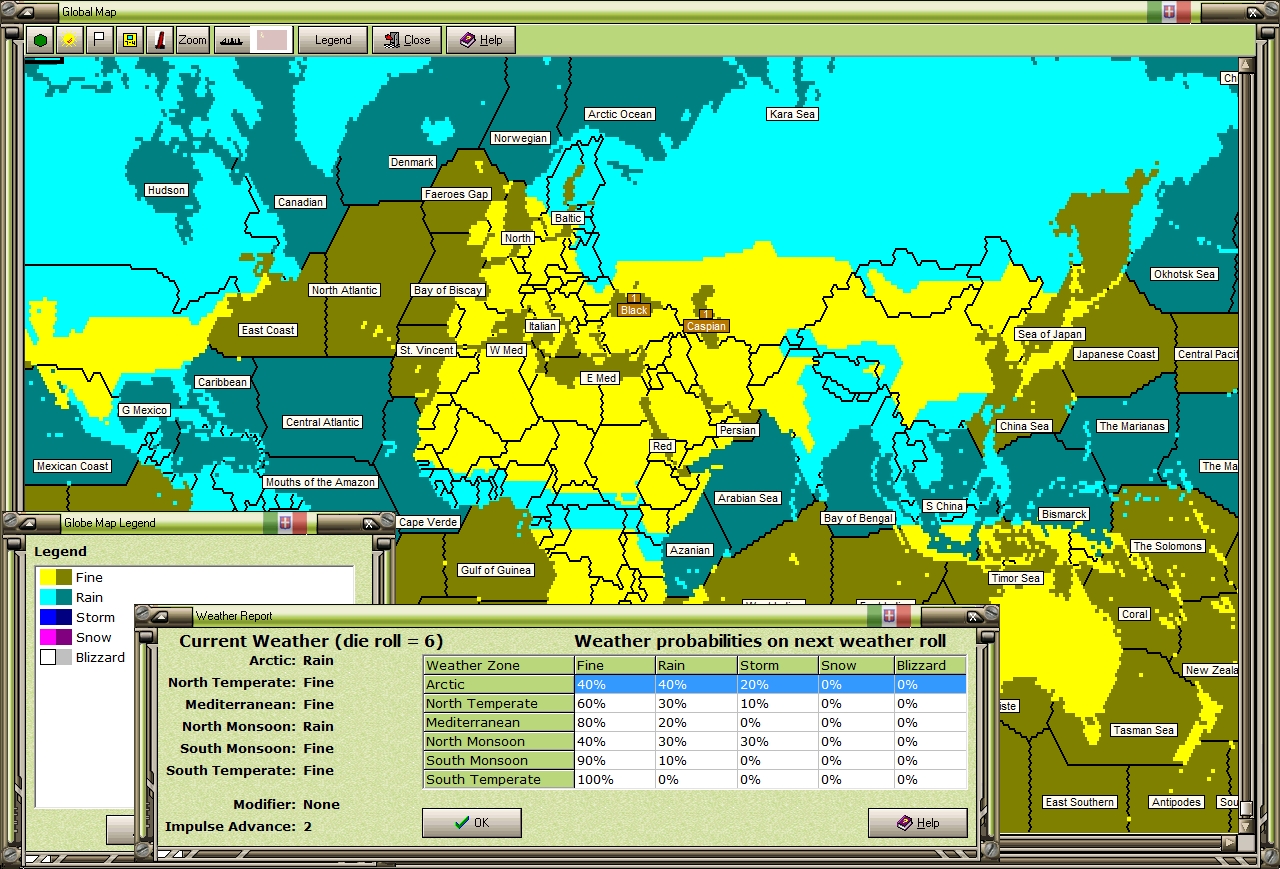Viewport: 1280px width, 869px height.
Task: Click the 100% Fine cell for South Temperate
Action: pos(614,779)
